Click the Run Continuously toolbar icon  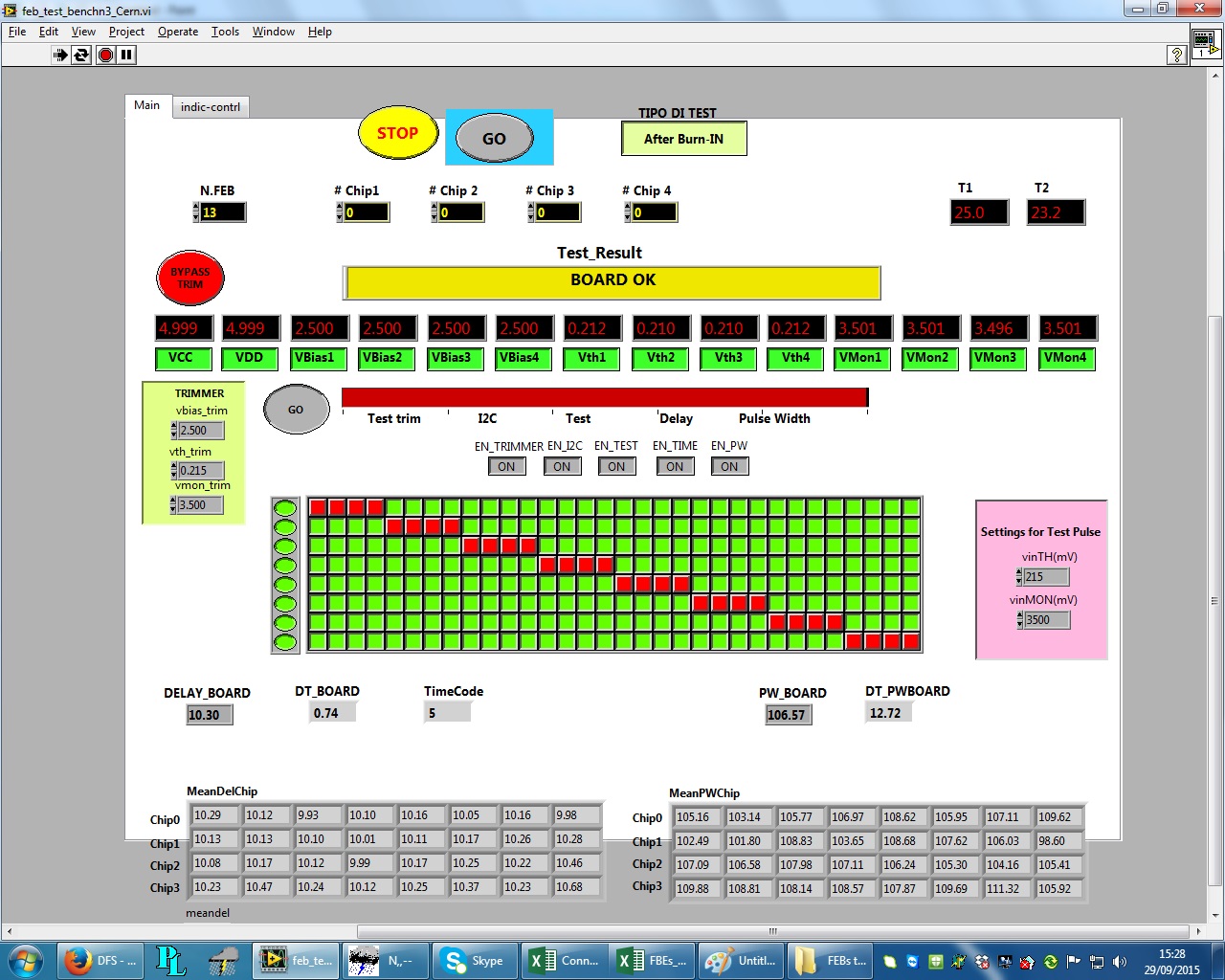click(x=81, y=56)
